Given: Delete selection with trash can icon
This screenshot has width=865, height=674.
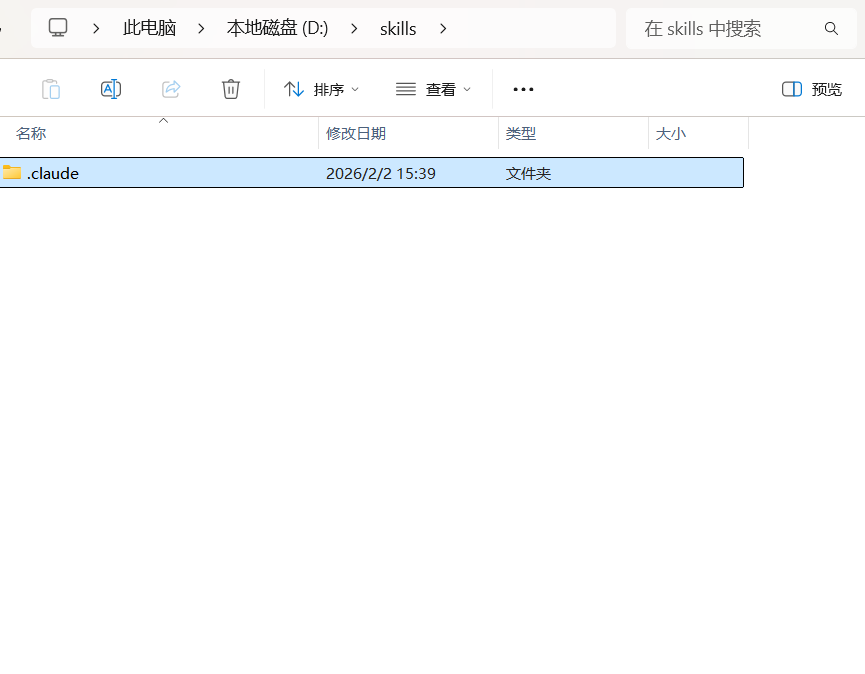Looking at the screenshot, I should pyautogui.click(x=231, y=89).
